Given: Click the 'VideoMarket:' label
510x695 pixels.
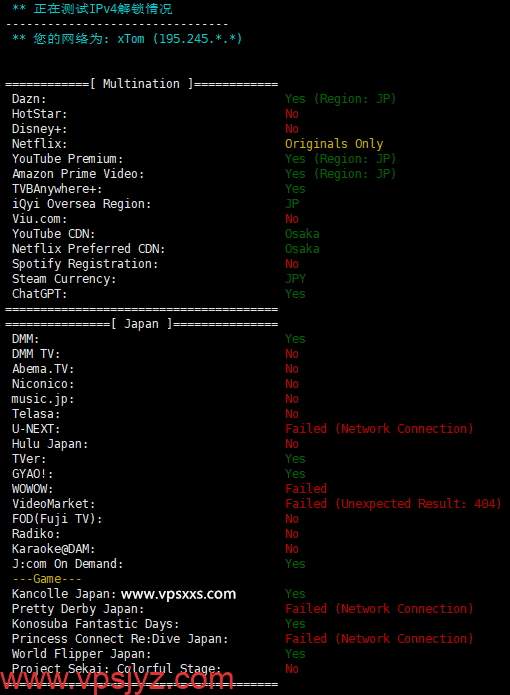Looking at the screenshot, I should (x=54, y=504).
